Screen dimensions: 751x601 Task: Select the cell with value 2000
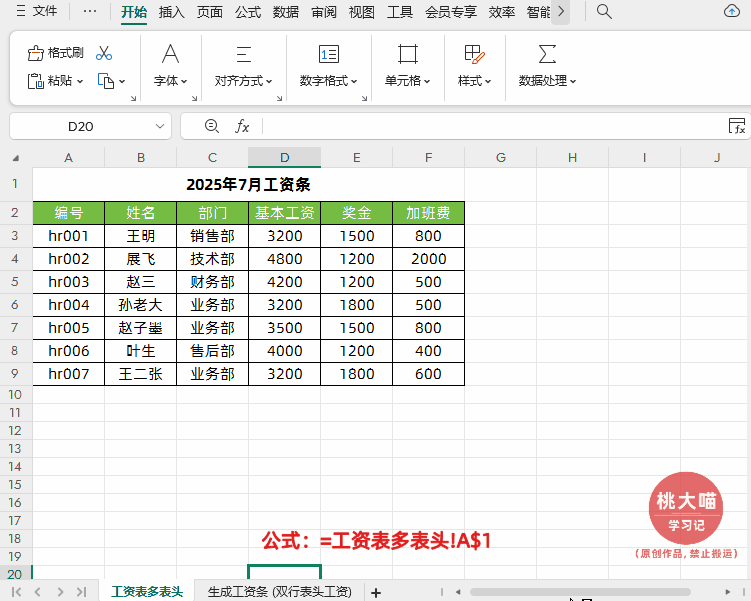pyautogui.click(x=429, y=259)
